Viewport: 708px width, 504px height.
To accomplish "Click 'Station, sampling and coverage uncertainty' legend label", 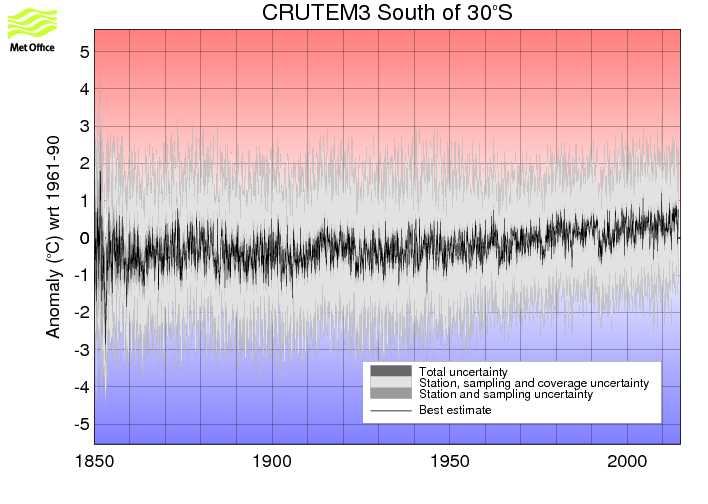I will (x=534, y=383).
